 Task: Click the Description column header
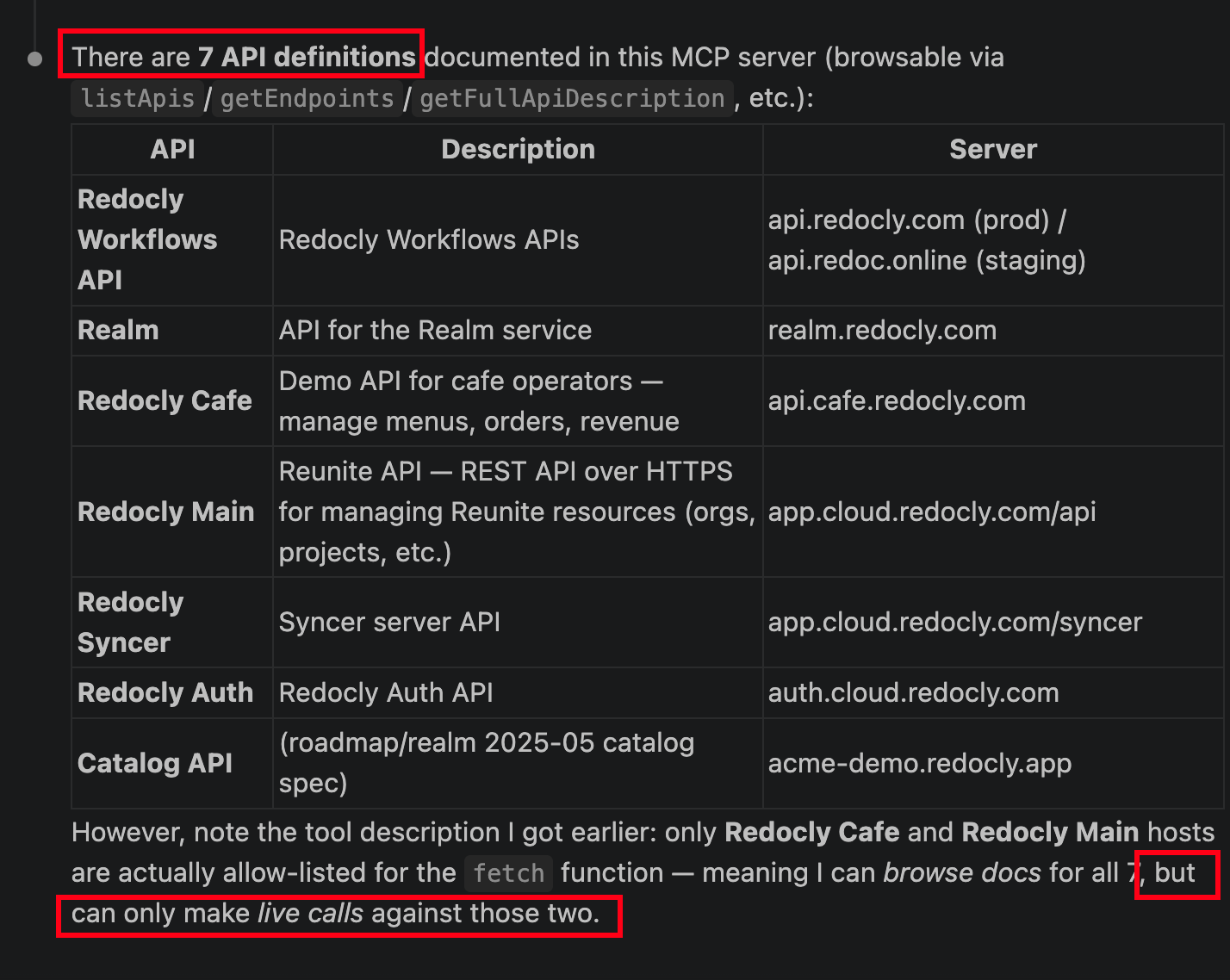[x=518, y=149]
